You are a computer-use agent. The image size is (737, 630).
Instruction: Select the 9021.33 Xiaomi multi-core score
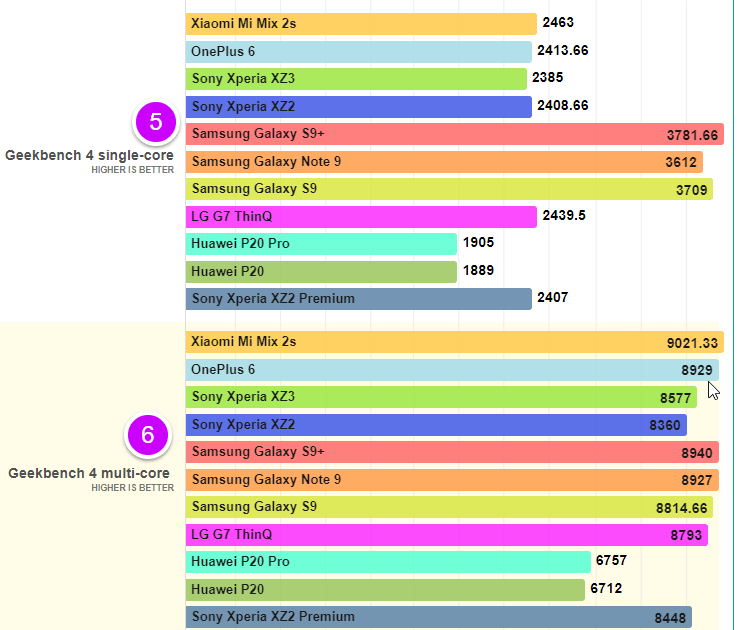(692, 343)
